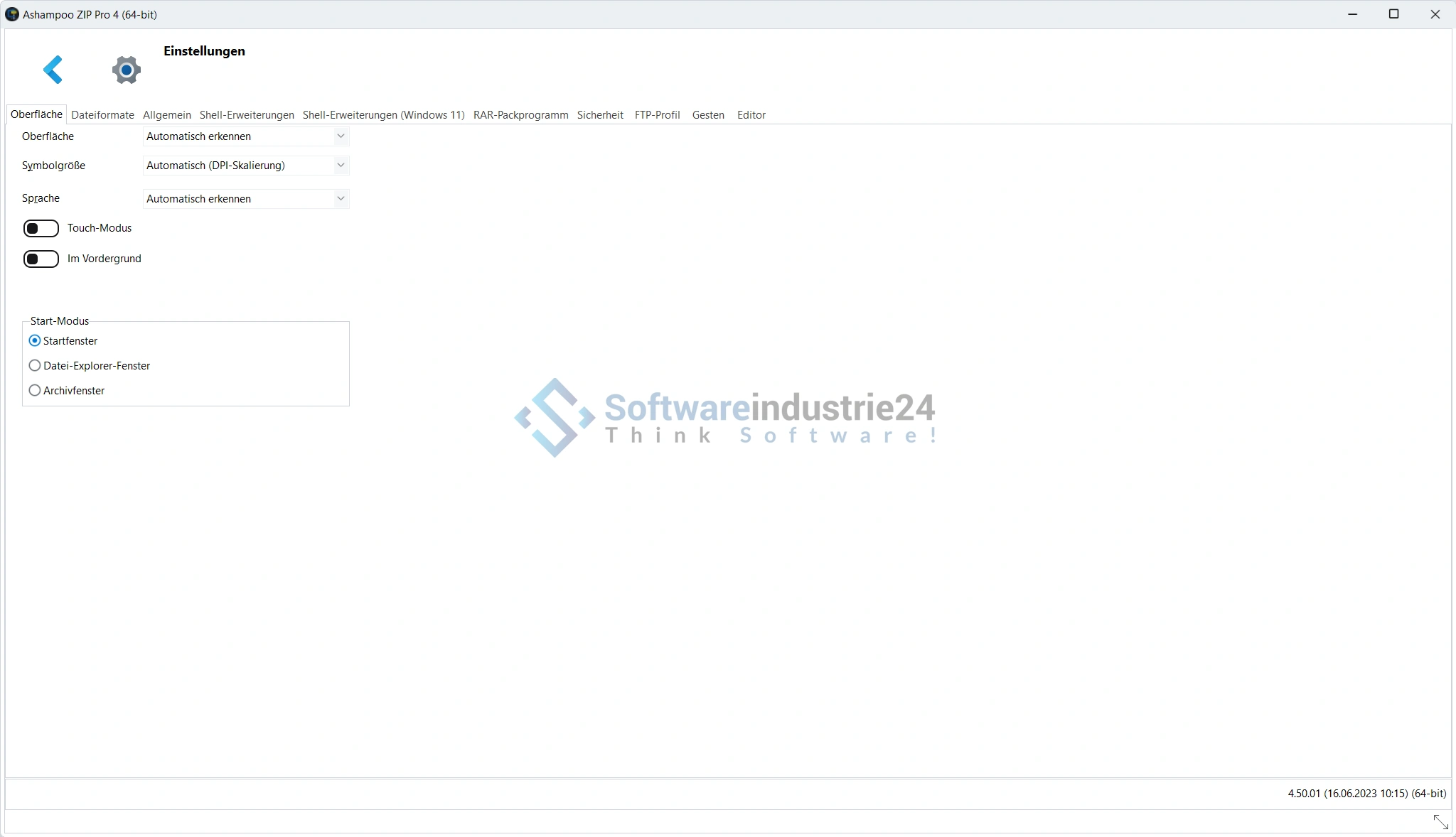Turn on the Im Vordergrund switch
Viewport: 1456px width, 837px height.
pyautogui.click(x=41, y=259)
